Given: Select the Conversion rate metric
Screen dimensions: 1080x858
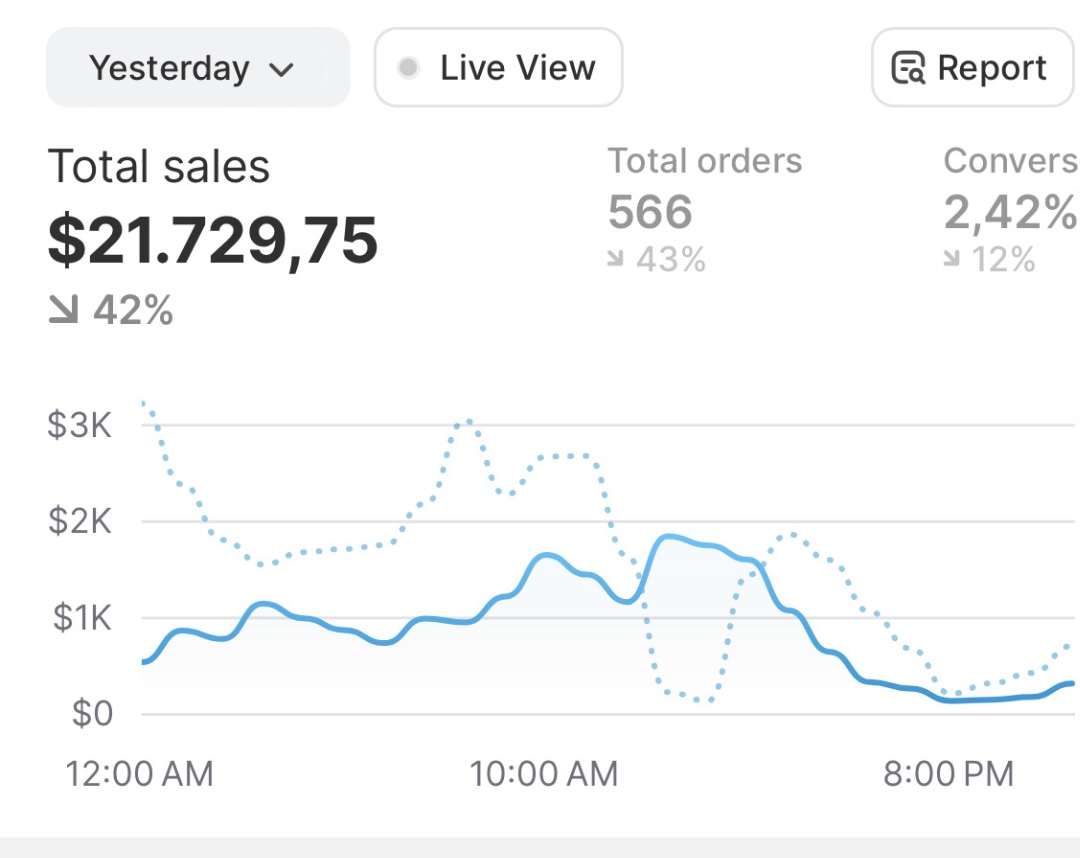Looking at the screenshot, I should coord(1010,161).
